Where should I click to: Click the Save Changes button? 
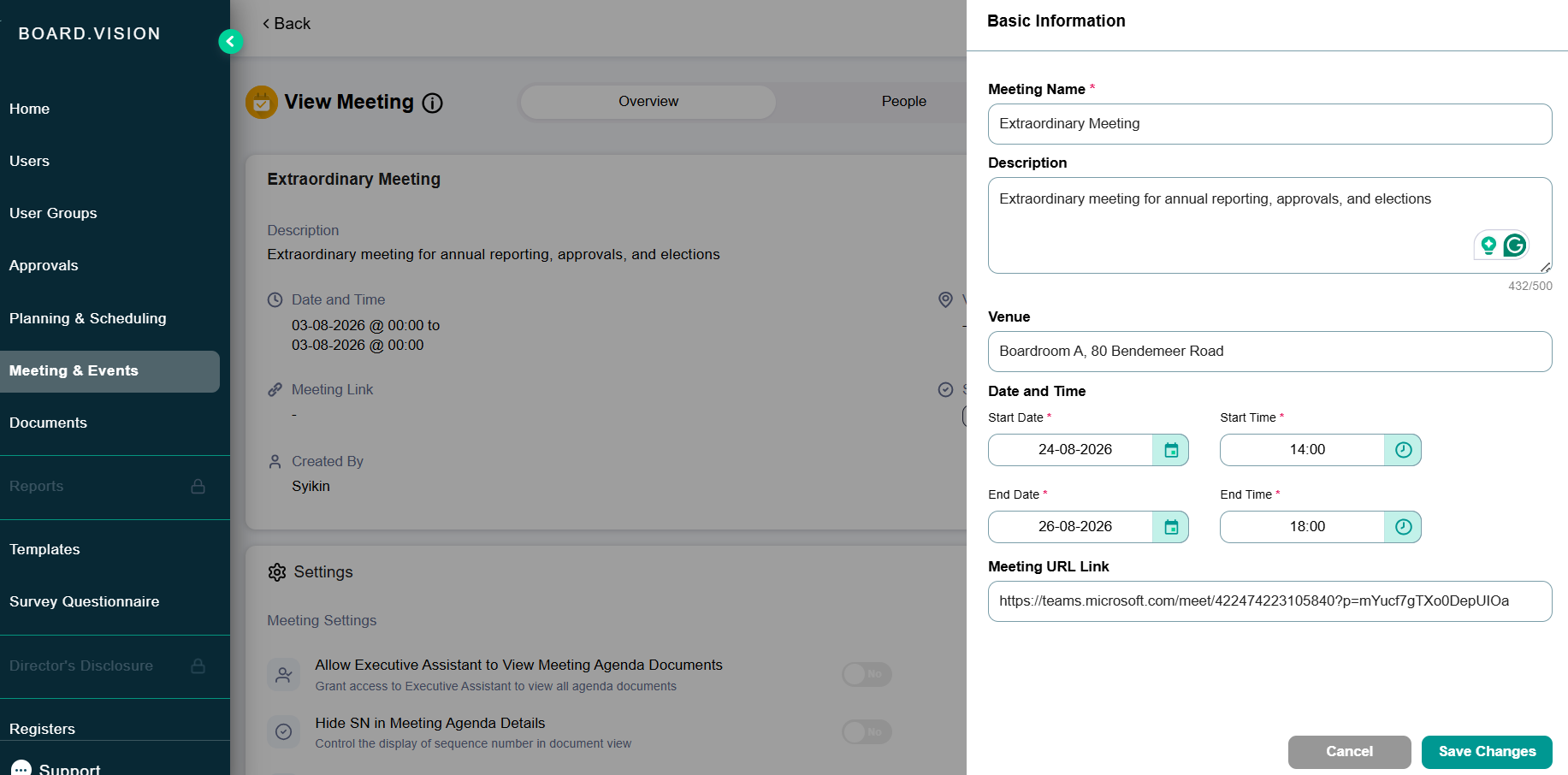point(1487,752)
